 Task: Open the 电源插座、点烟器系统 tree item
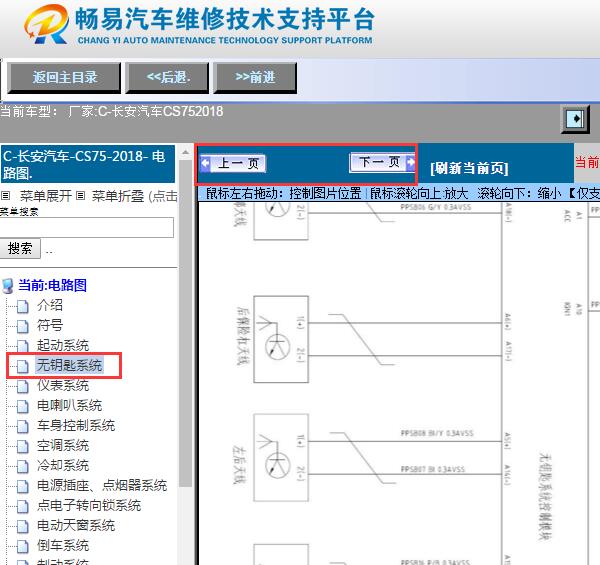click(102, 485)
